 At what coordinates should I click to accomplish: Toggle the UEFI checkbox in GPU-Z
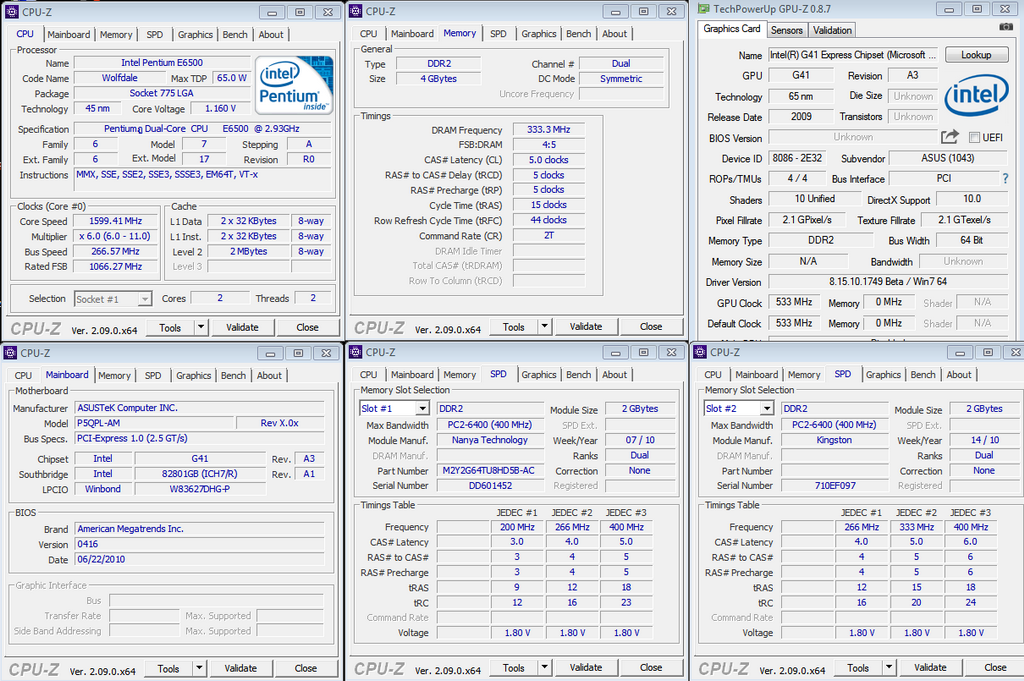tap(974, 137)
